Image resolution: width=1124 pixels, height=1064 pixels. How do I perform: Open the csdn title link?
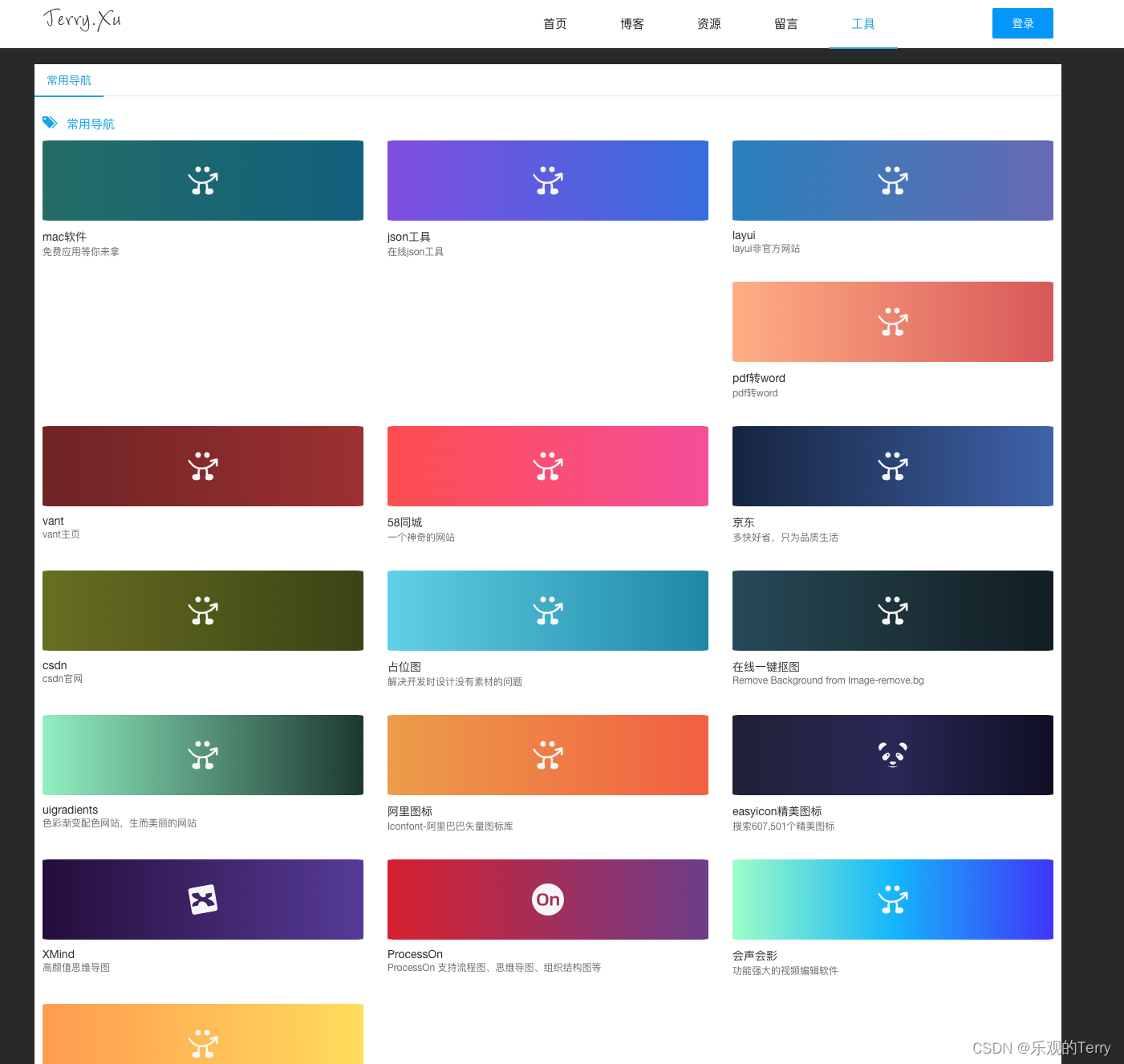tap(55, 665)
